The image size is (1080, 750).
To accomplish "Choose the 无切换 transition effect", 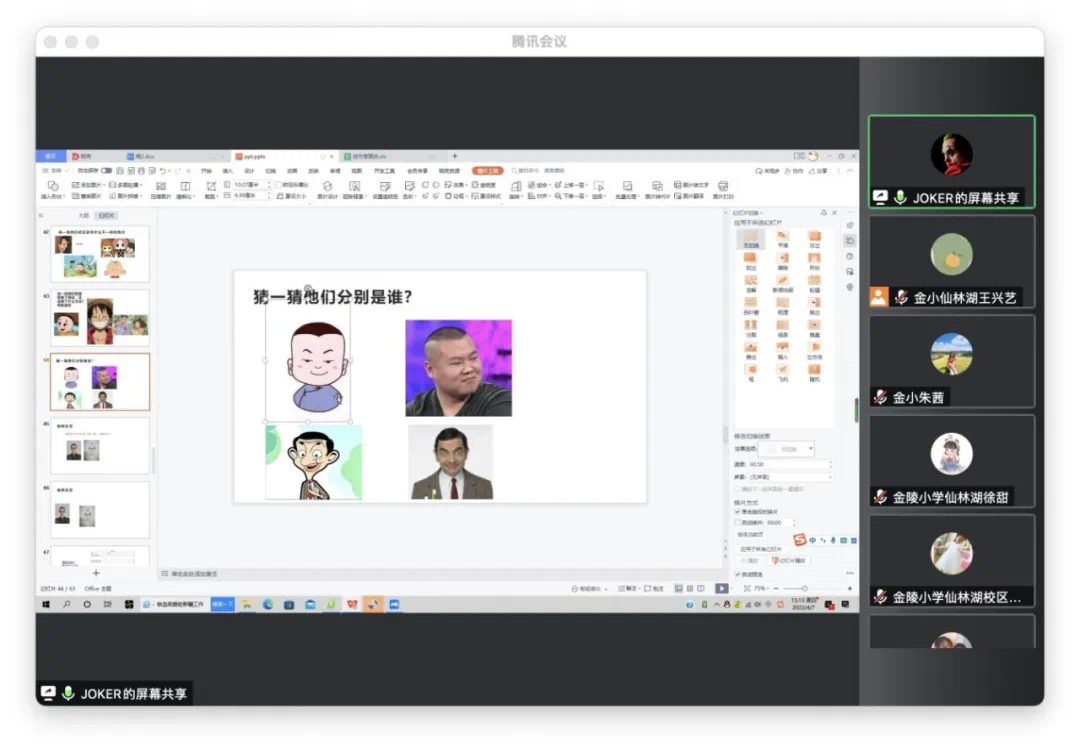I will pos(751,238).
